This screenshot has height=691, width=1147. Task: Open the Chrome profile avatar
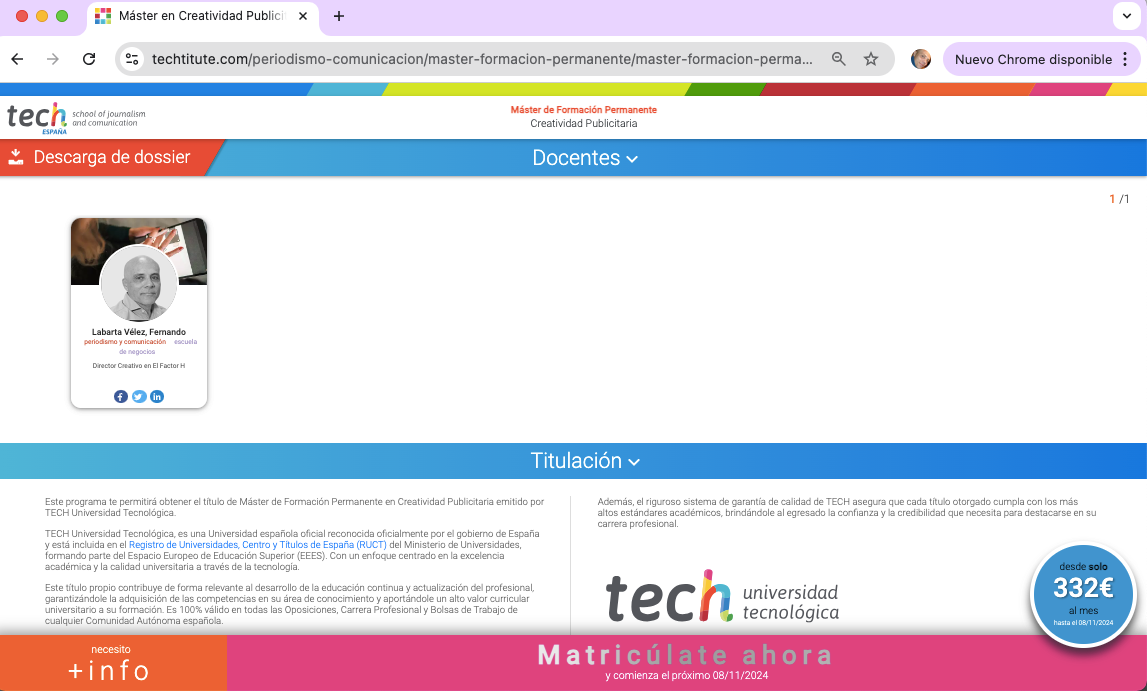tap(920, 59)
